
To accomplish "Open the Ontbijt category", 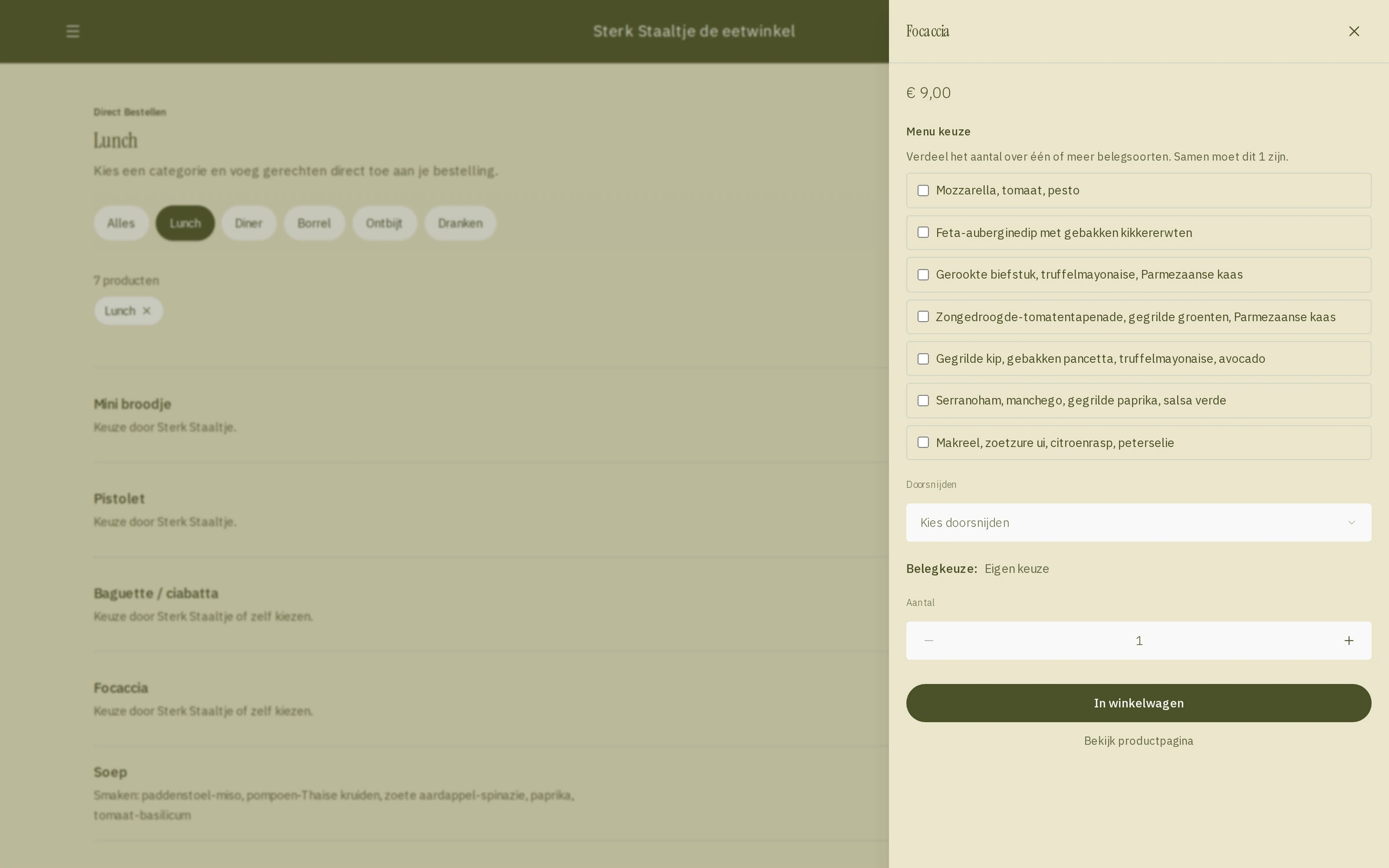I will point(384,223).
